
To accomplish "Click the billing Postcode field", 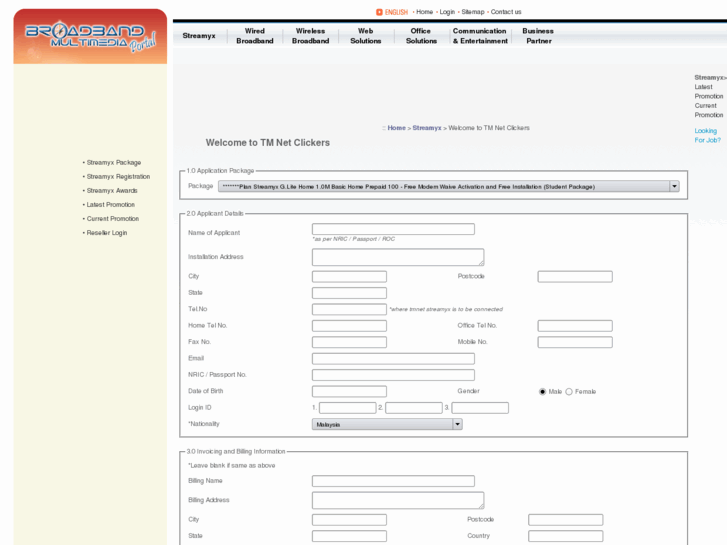I will pos(566,520).
